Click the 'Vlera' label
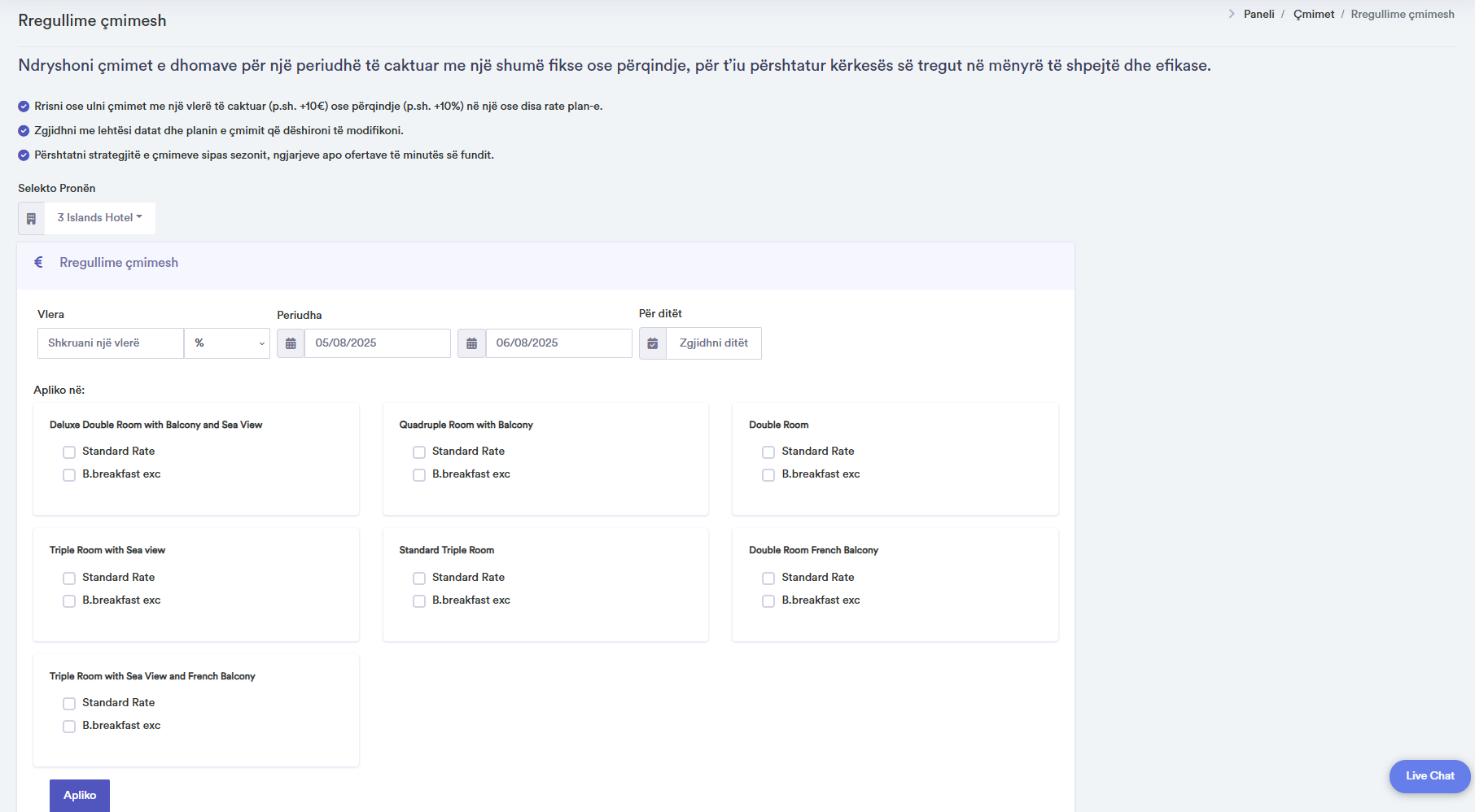Viewport: 1475px width, 812px height. pos(50,314)
